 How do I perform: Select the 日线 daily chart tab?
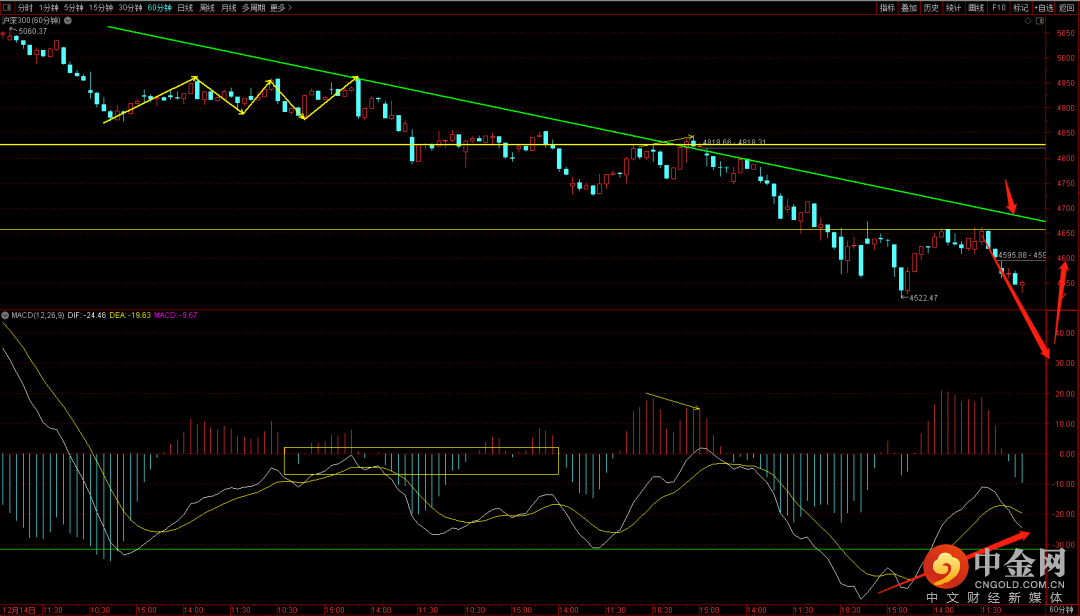pos(185,7)
